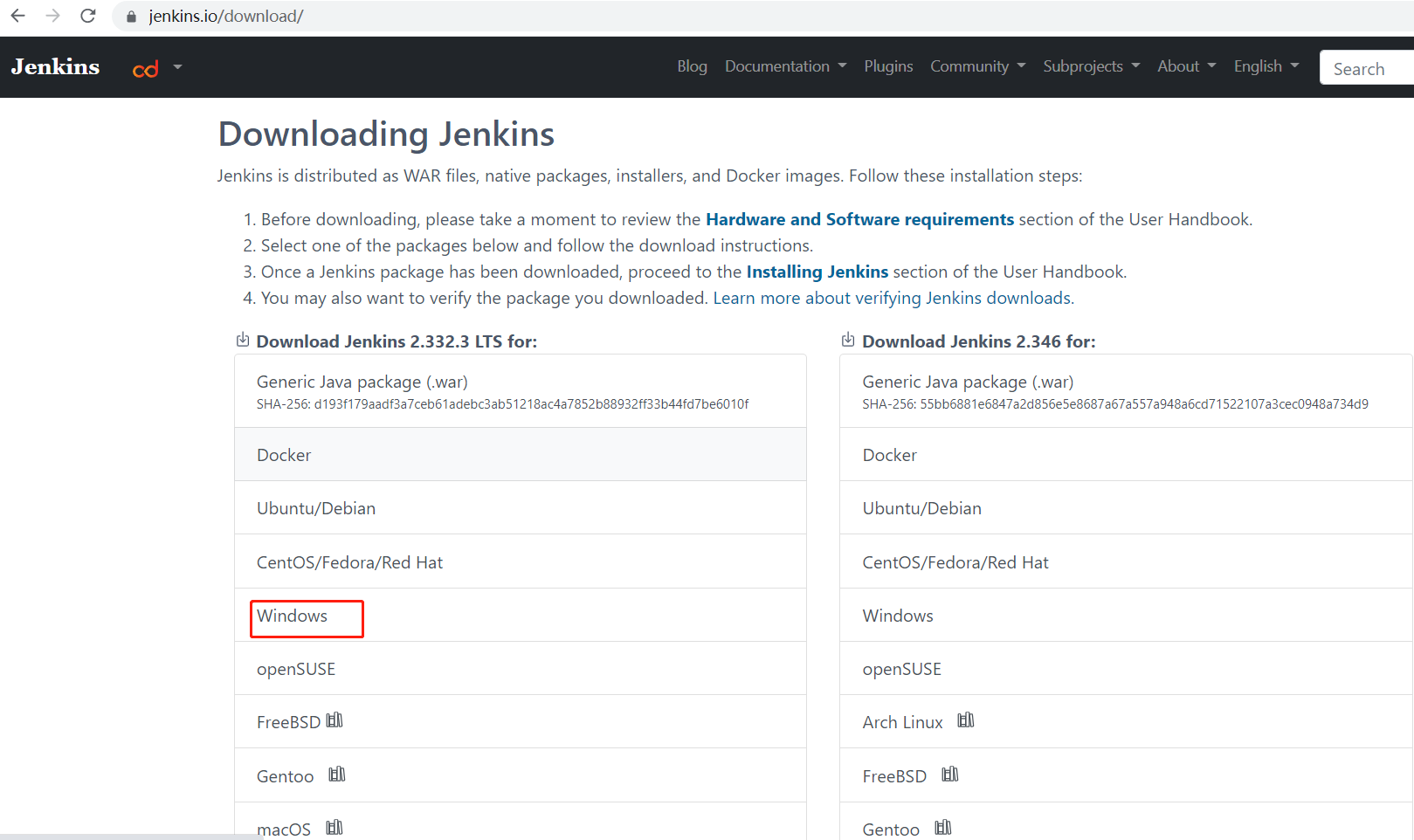Image resolution: width=1414 pixels, height=840 pixels.
Task: Click the CD Foundation logo icon
Action: point(146,68)
